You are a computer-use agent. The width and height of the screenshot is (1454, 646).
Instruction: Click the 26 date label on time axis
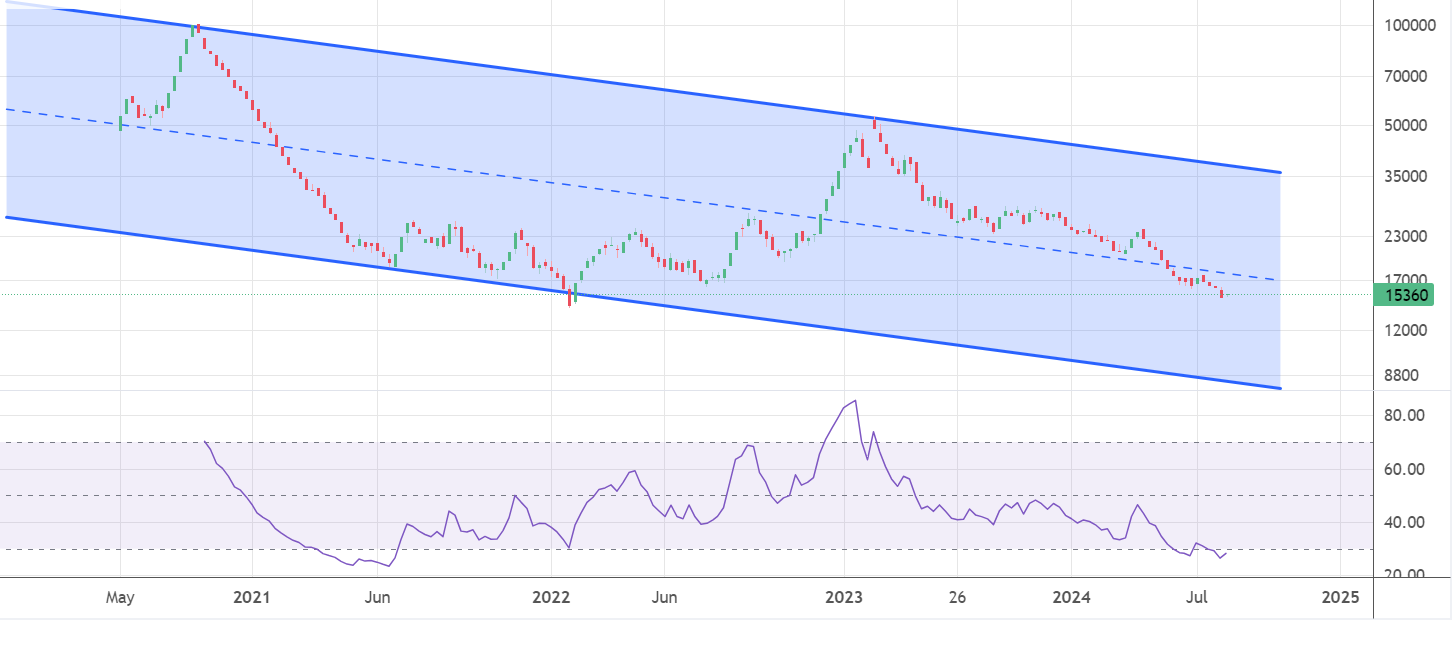click(956, 598)
